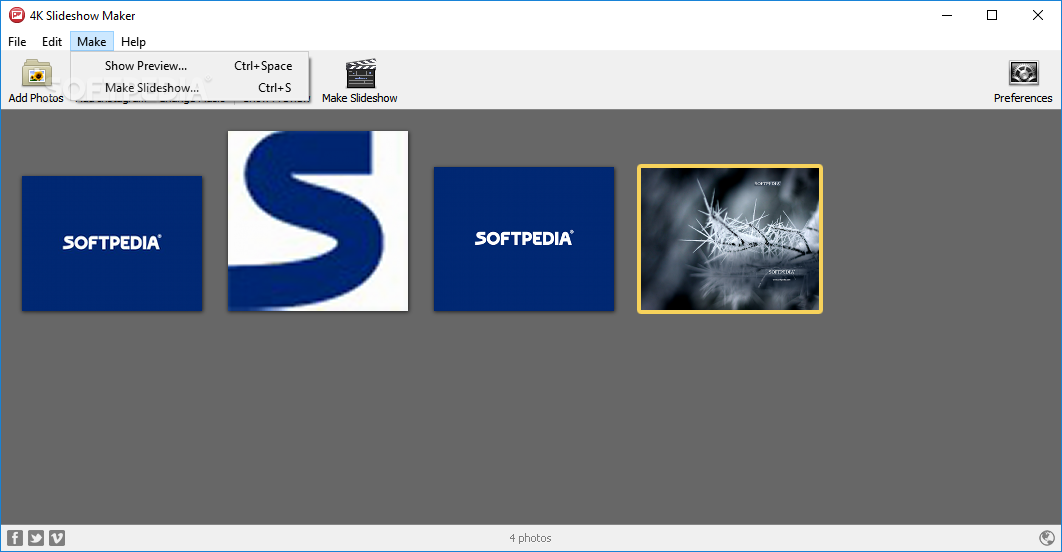The width and height of the screenshot is (1062, 552).
Task: Choose Show Preview... from the Make menu
Action: coord(190,66)
